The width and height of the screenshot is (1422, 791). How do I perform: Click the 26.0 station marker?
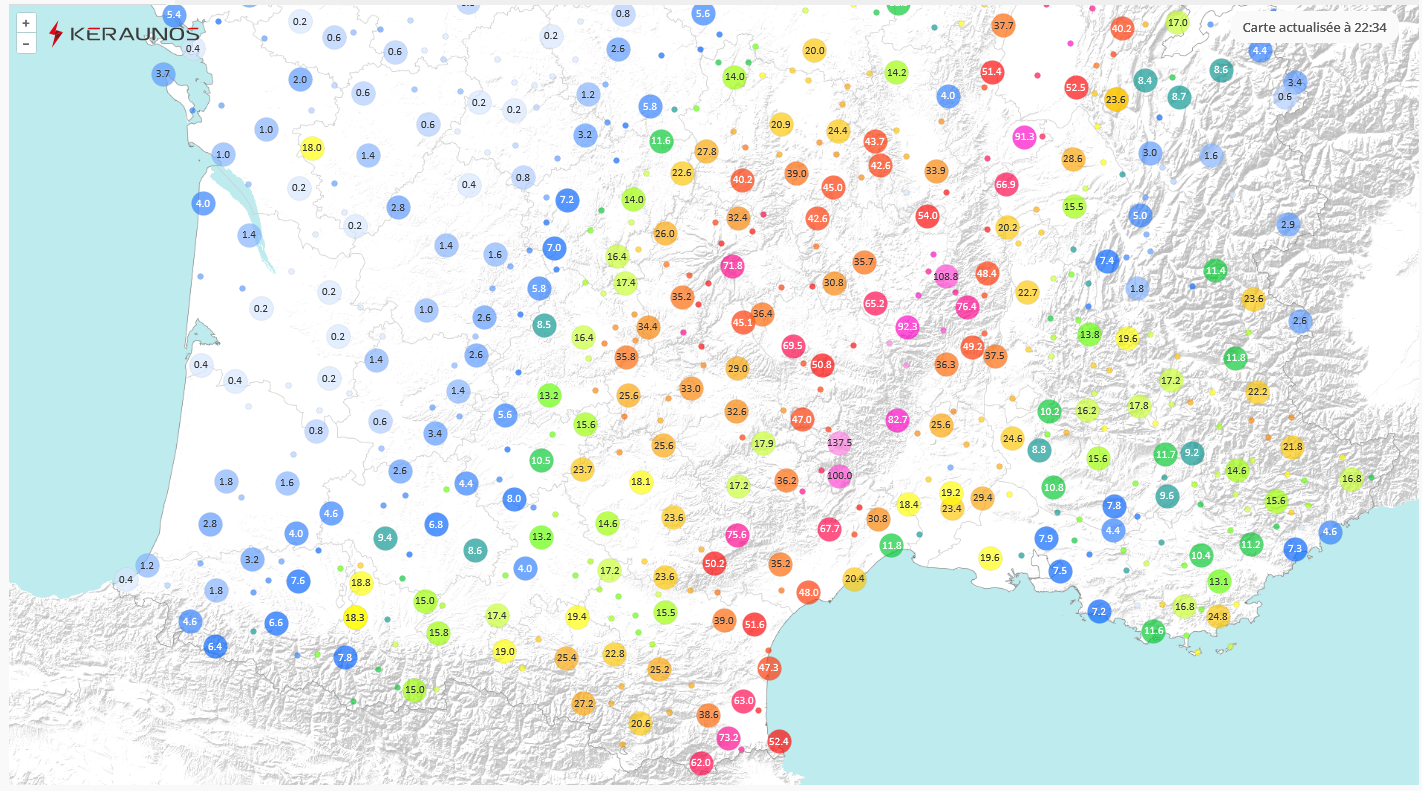click(665, 234)
